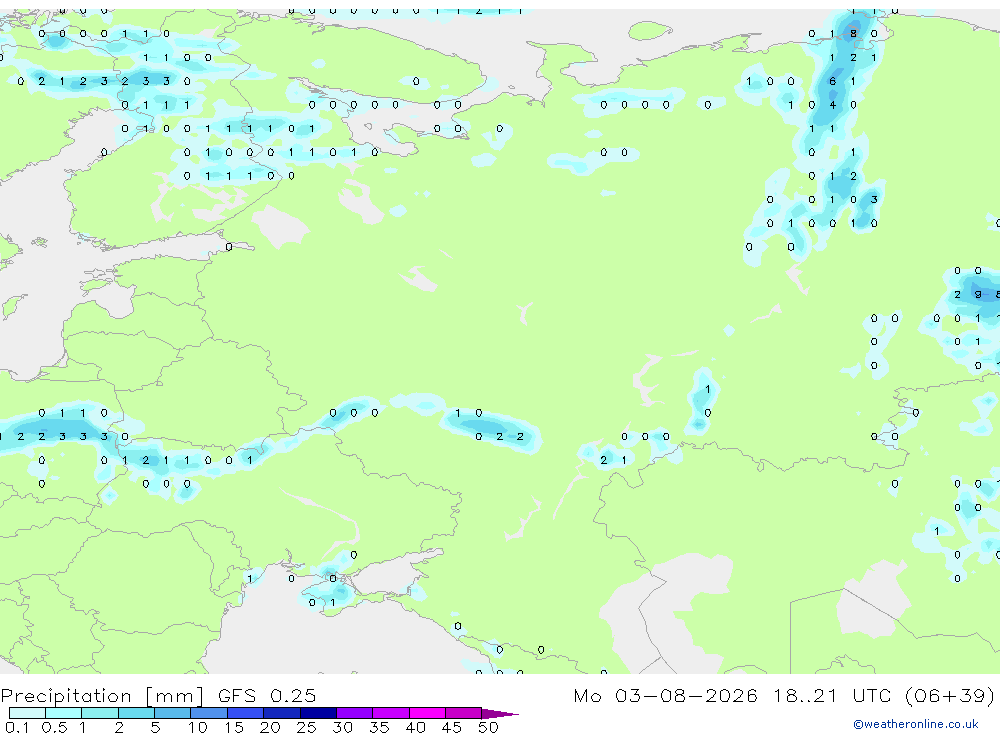Click the '(06+39)' forecast run label
Screen dimensions: 1000x733
click(950, 695)
